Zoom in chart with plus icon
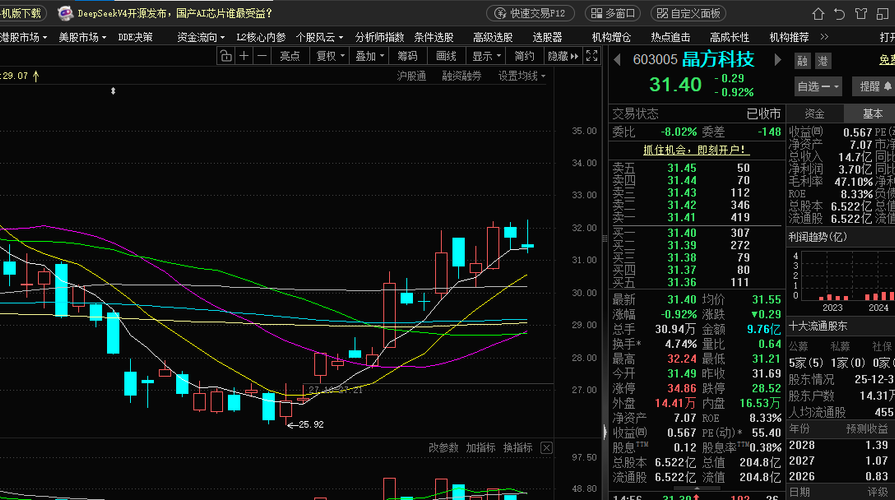Viewport: 895px width, 500px height. click(244, 56)
